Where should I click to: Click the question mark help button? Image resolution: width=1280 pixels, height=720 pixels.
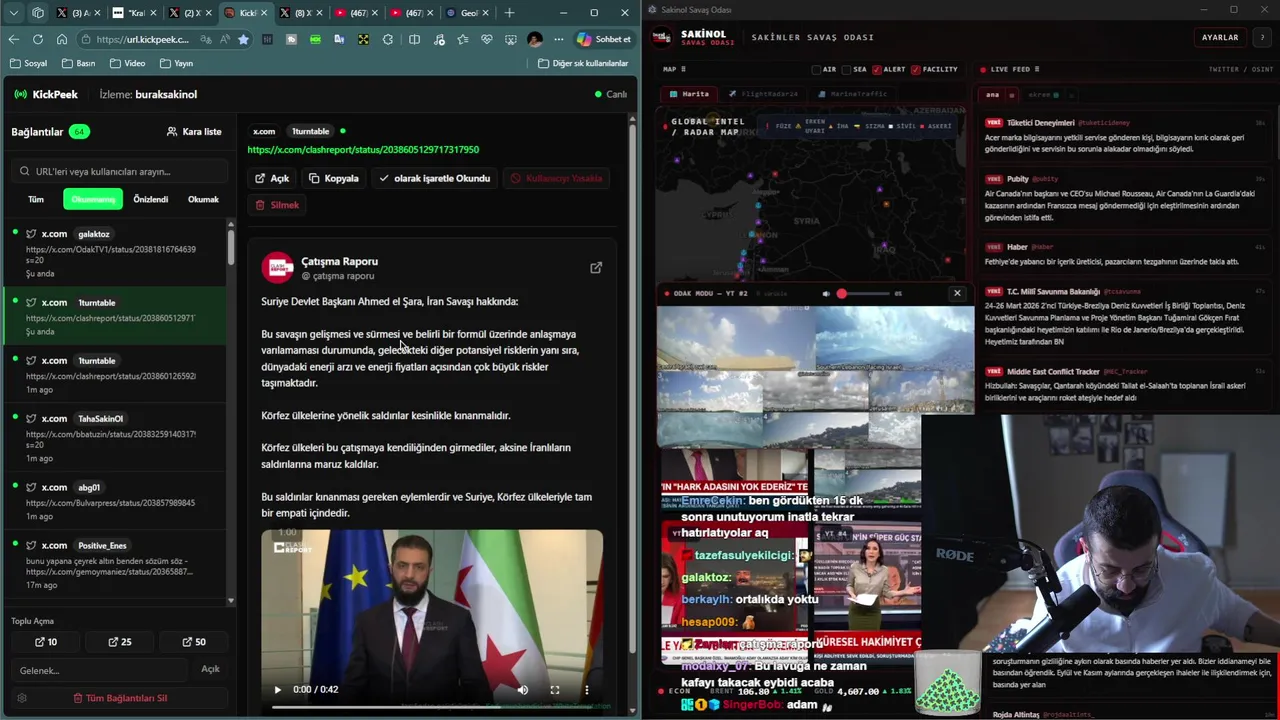tap(1262, 37)
